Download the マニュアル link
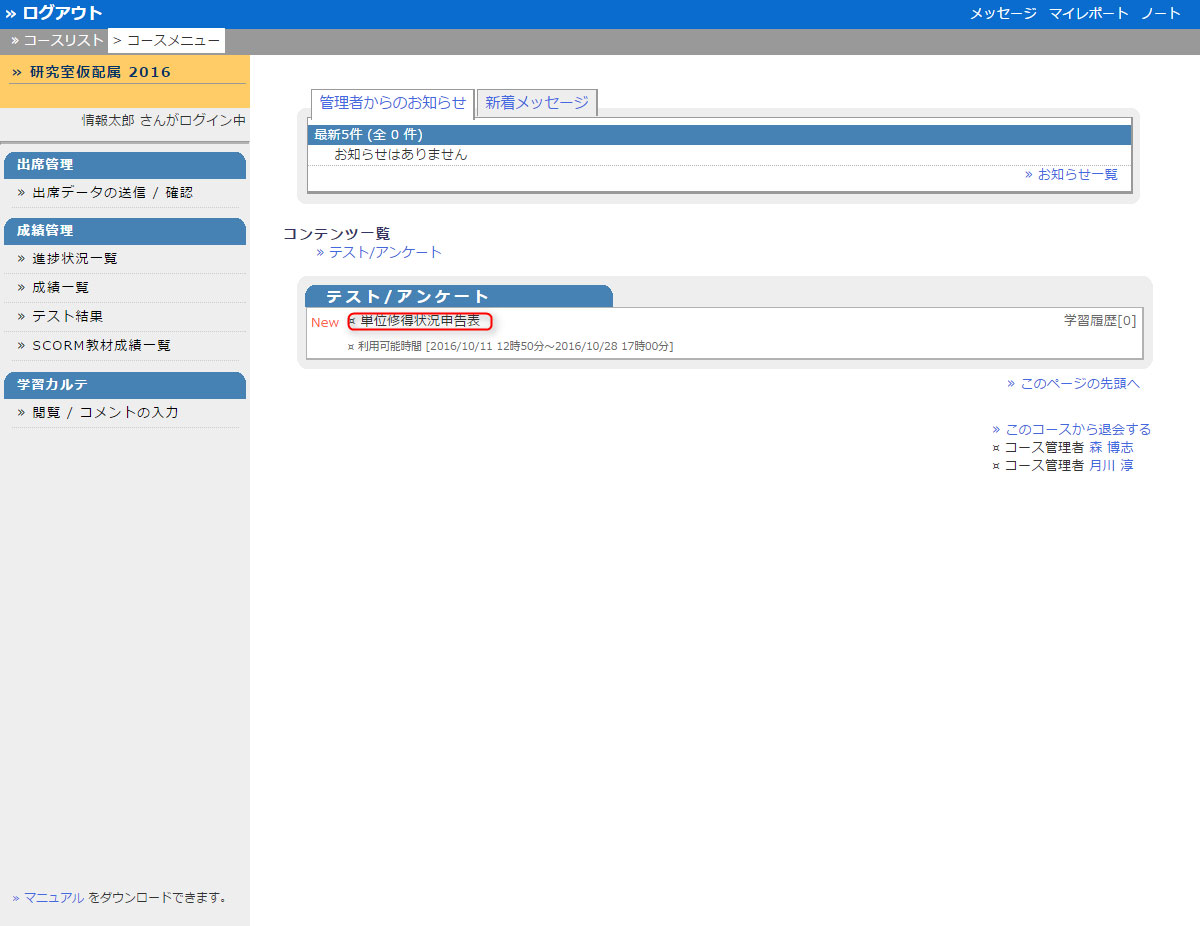Image resolution: width=1200 pixels, height=926 pixels. (54, 897)
